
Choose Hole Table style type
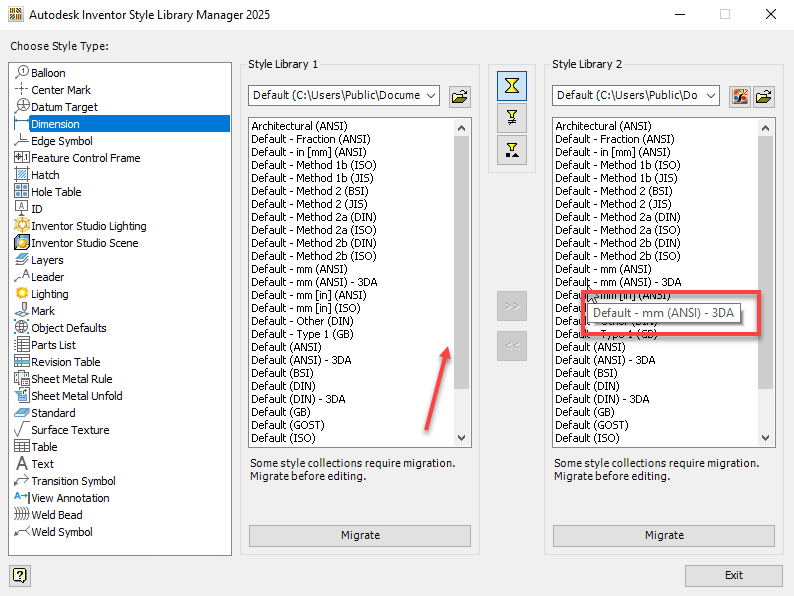click(56, 192)
